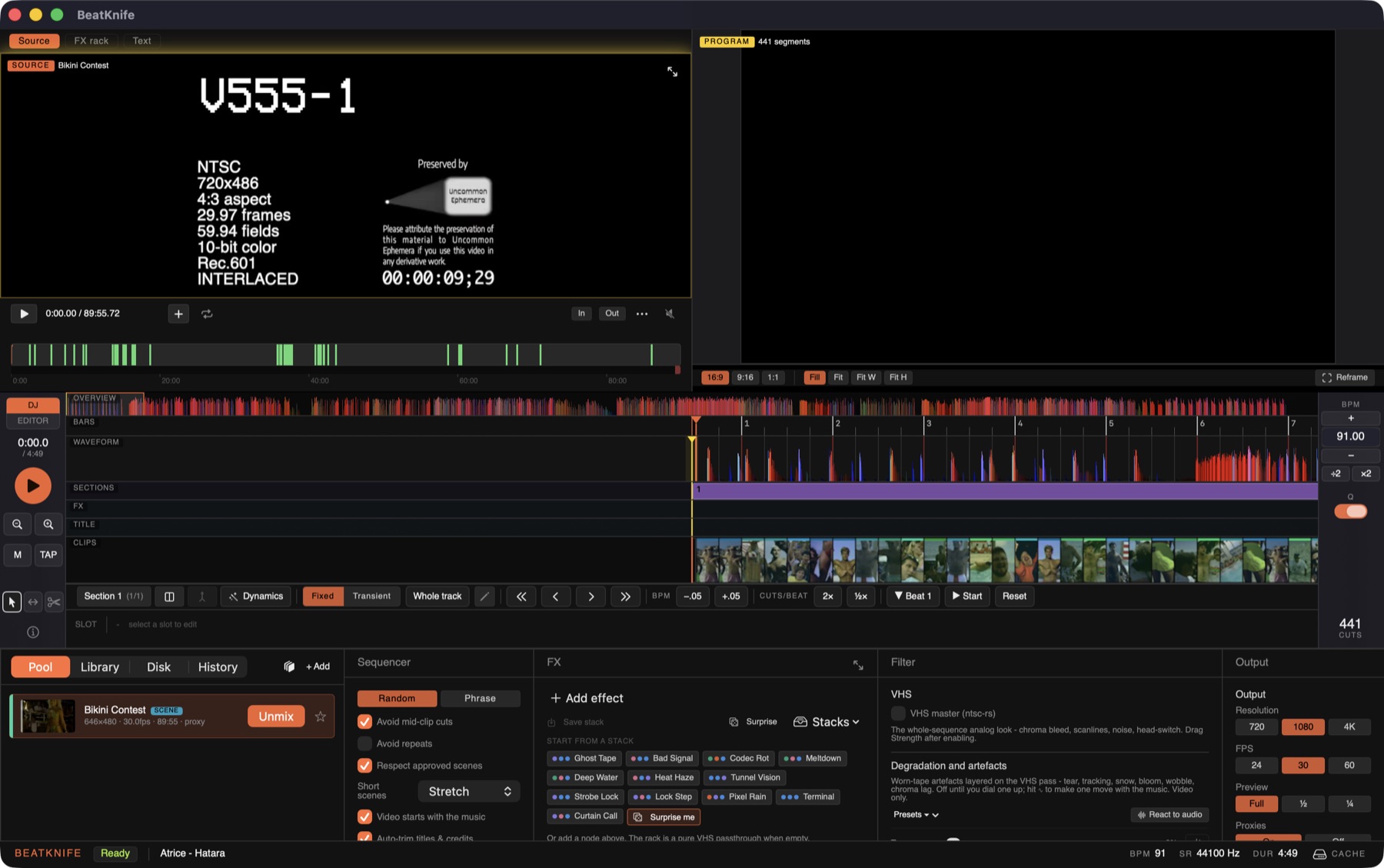Zoom out the timeline

(18, 524)
